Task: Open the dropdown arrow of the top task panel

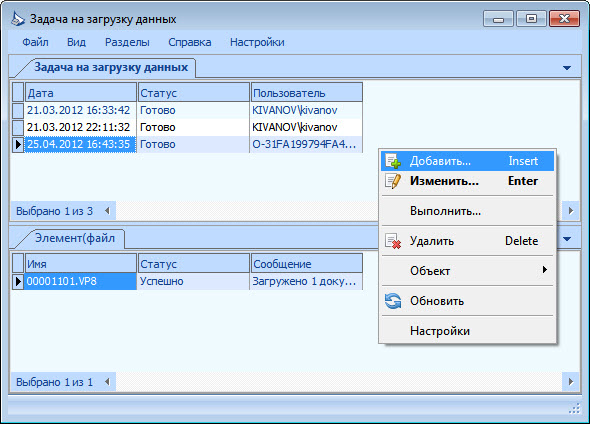Action: pos(567,68)
